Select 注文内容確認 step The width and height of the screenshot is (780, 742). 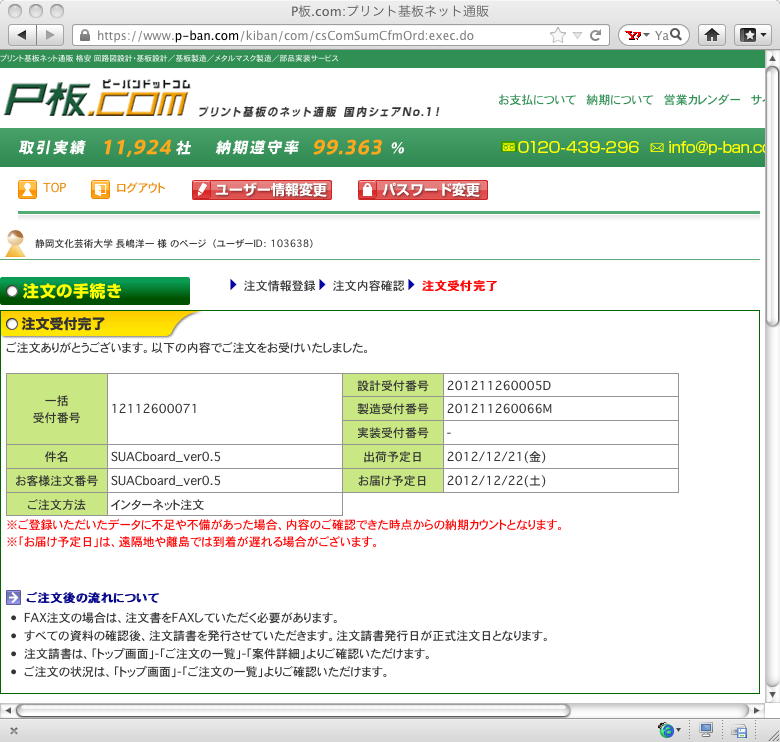pyautogui.click(x=368, y=286)
